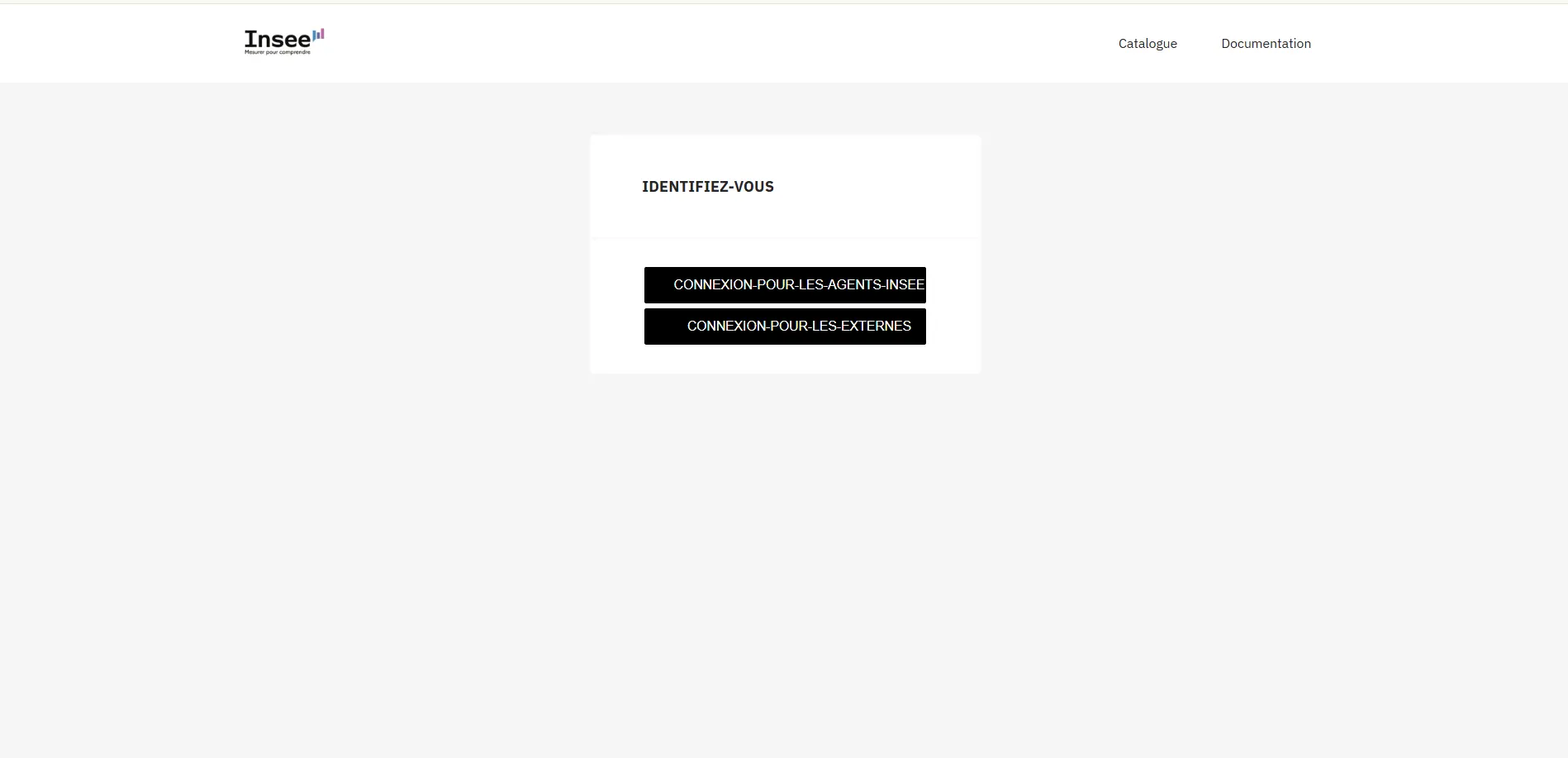The image size is (1568, 758).
Task: Choose Connexion pour les agents Insee
Action: [785, 285]
